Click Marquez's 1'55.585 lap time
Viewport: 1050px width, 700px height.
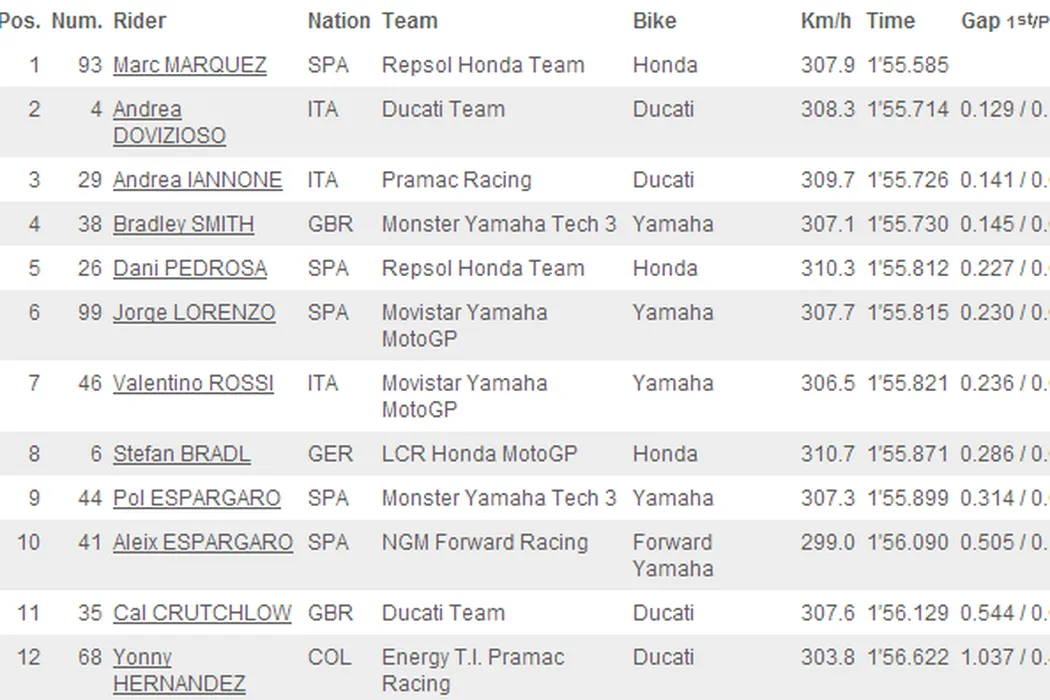point(907,66)
